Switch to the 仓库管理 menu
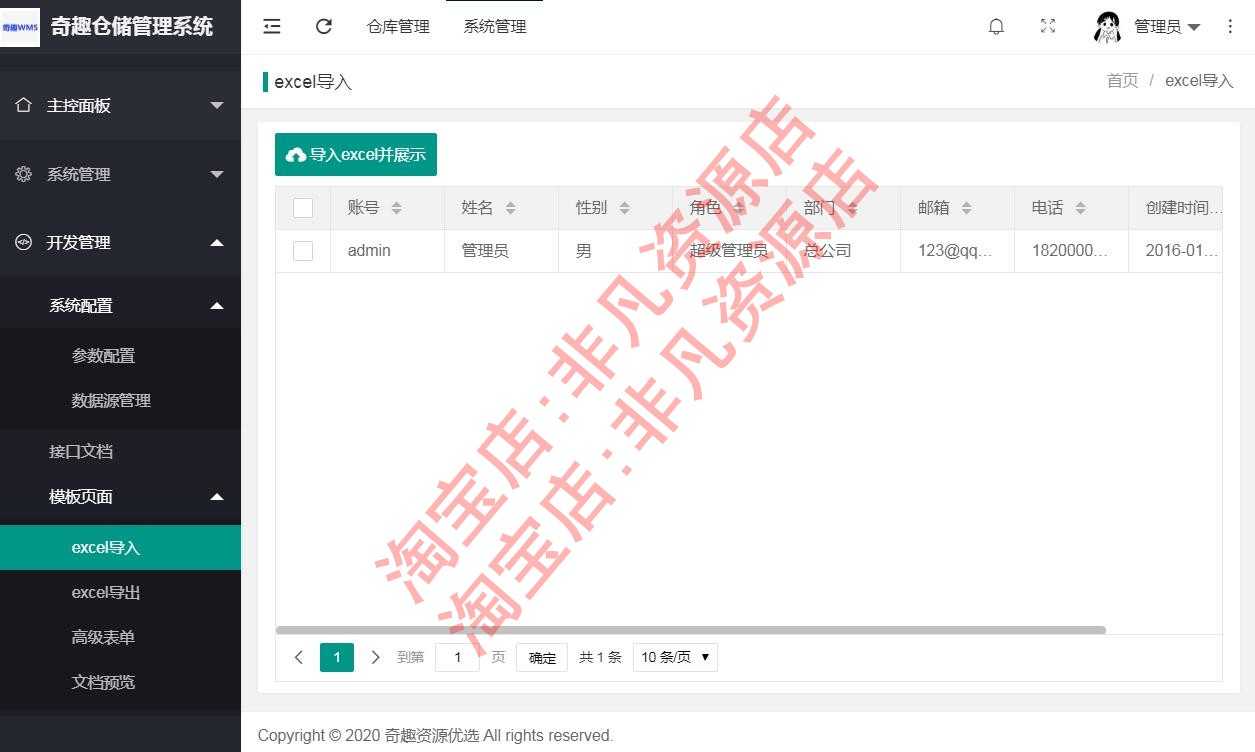This screenshot has width=1255, height=752. 397,26
